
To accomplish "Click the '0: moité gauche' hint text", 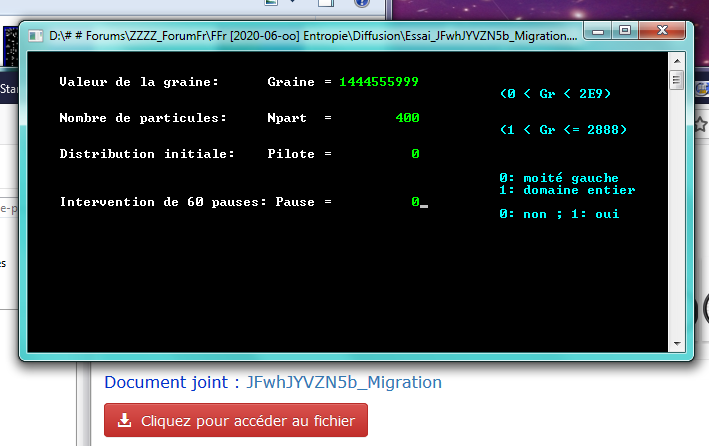I will click(559, 178).
